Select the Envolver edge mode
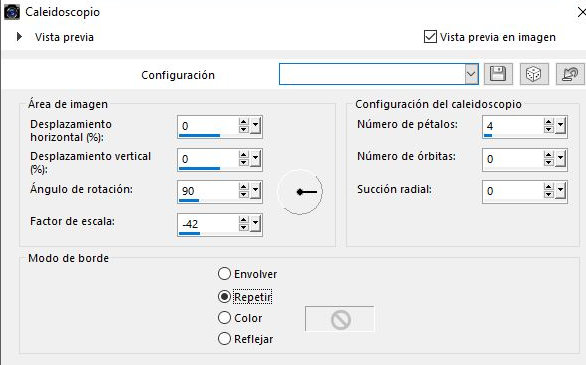586x365 pixels. [224, 274]
